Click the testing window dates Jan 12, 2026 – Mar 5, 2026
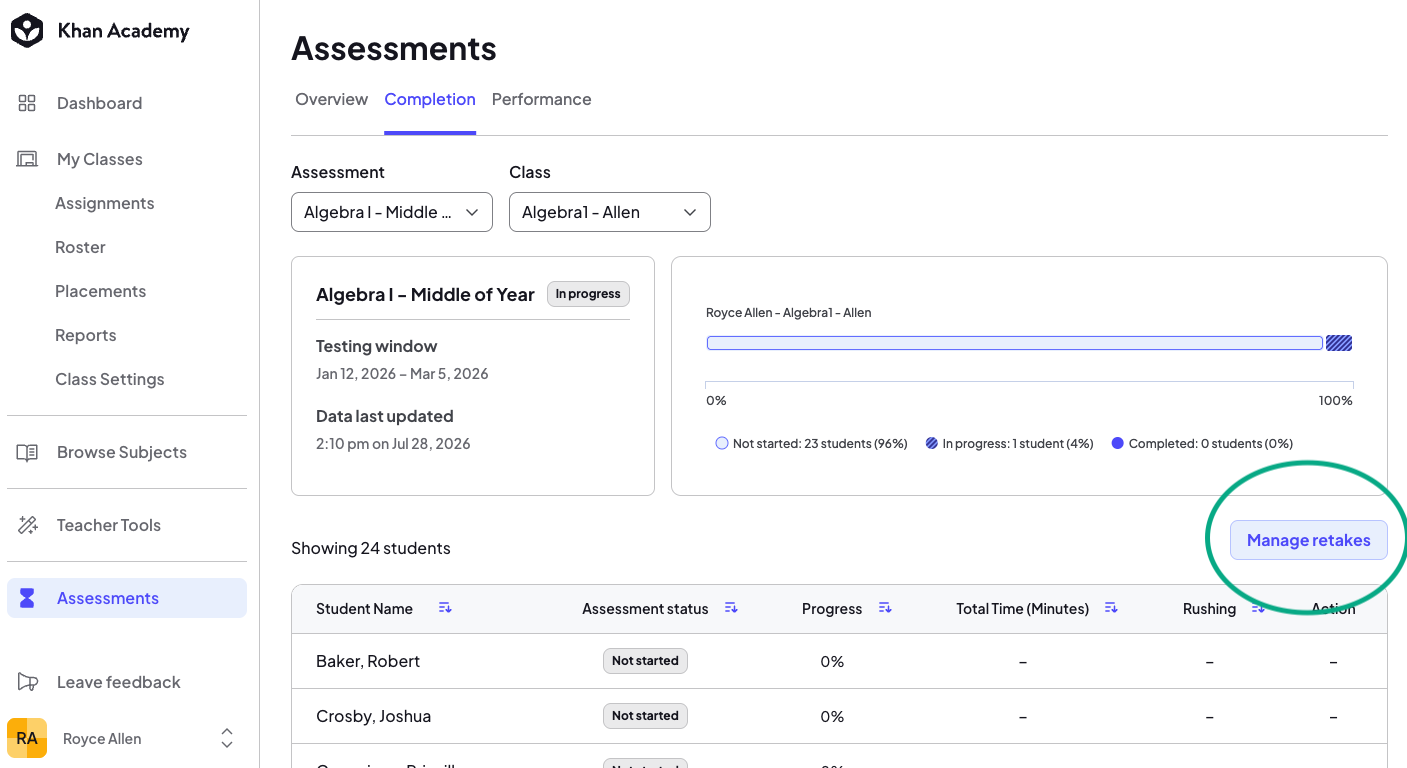The height and width of the screenshot is (768, 1407). pos(402,374)
